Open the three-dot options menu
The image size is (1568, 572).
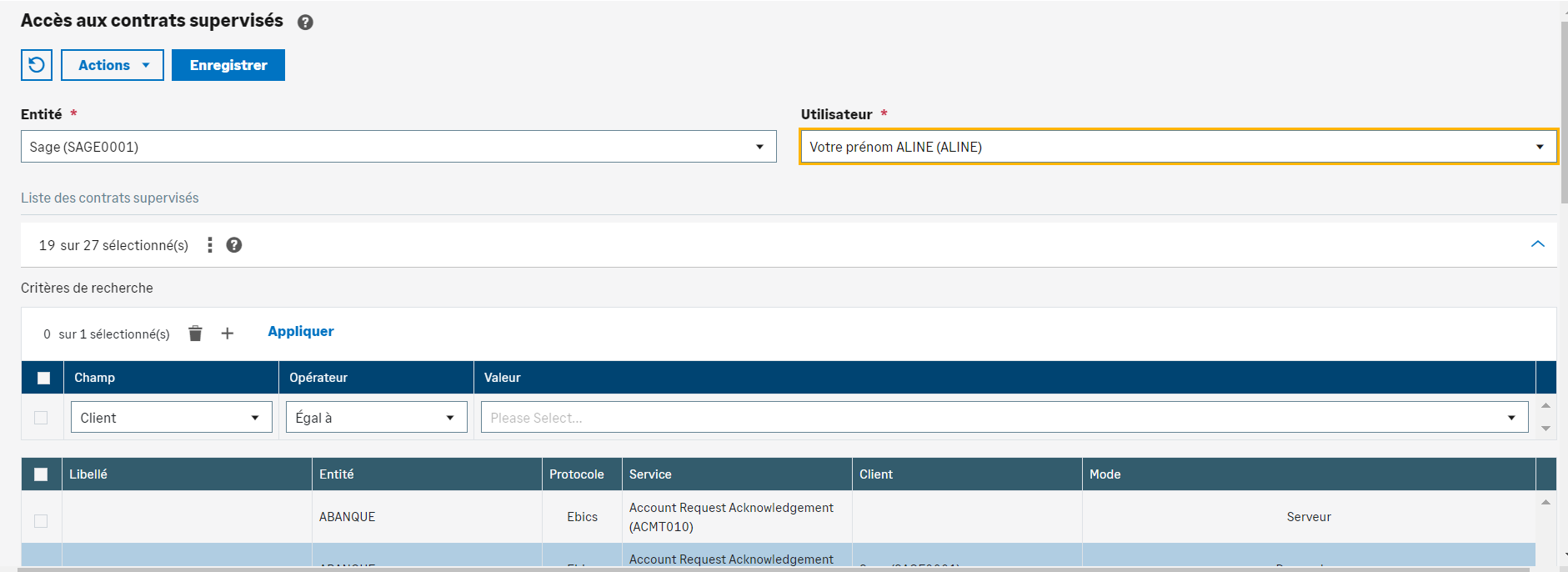(x=210, y=245)
